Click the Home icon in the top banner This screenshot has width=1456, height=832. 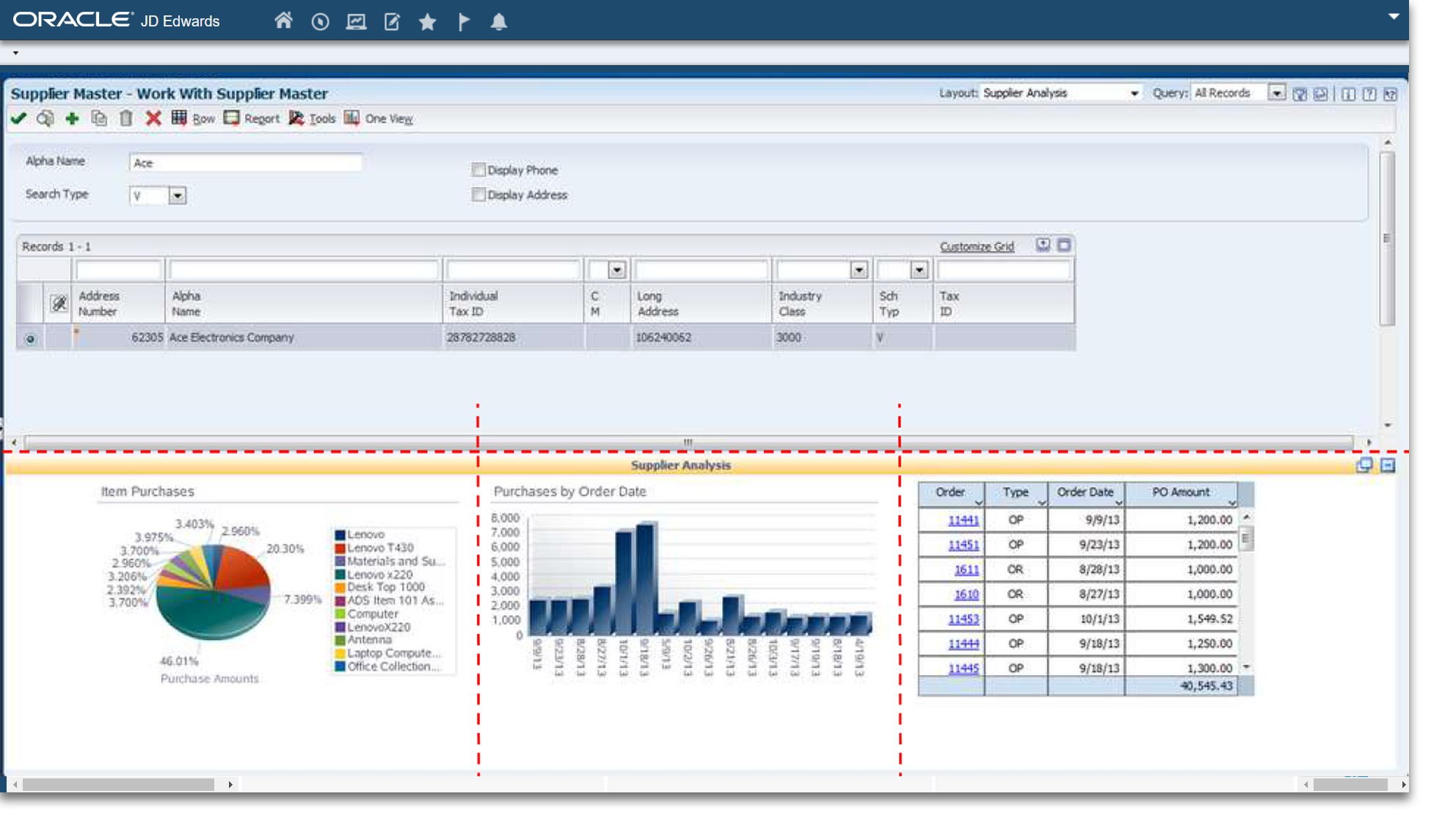click(x=284, y=21)
